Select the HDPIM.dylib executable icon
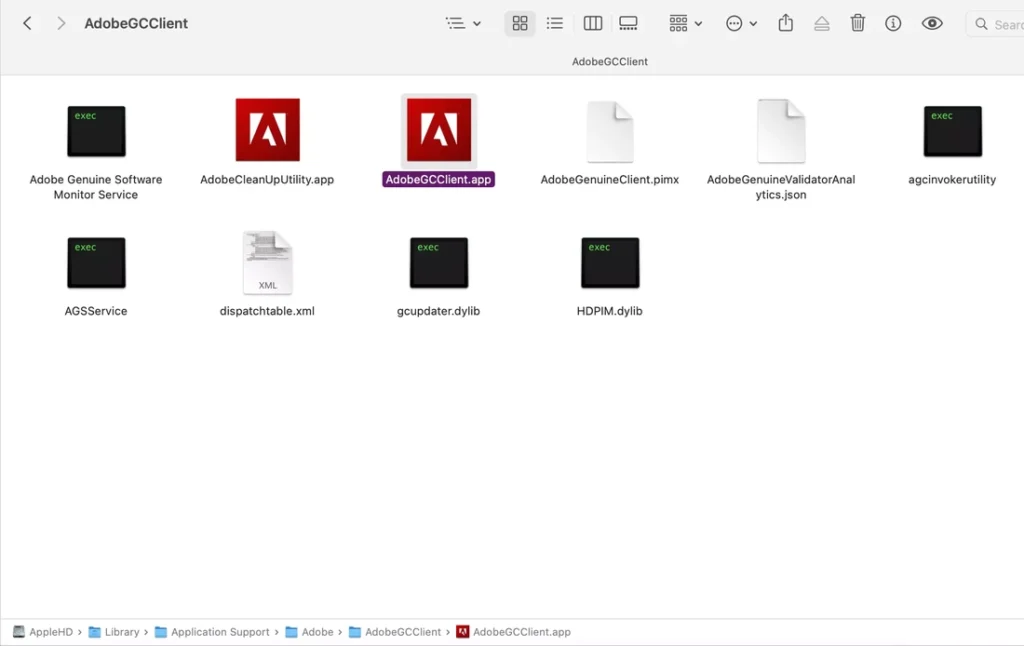This screenshot has width=1024, height=646. coord(610,262)
